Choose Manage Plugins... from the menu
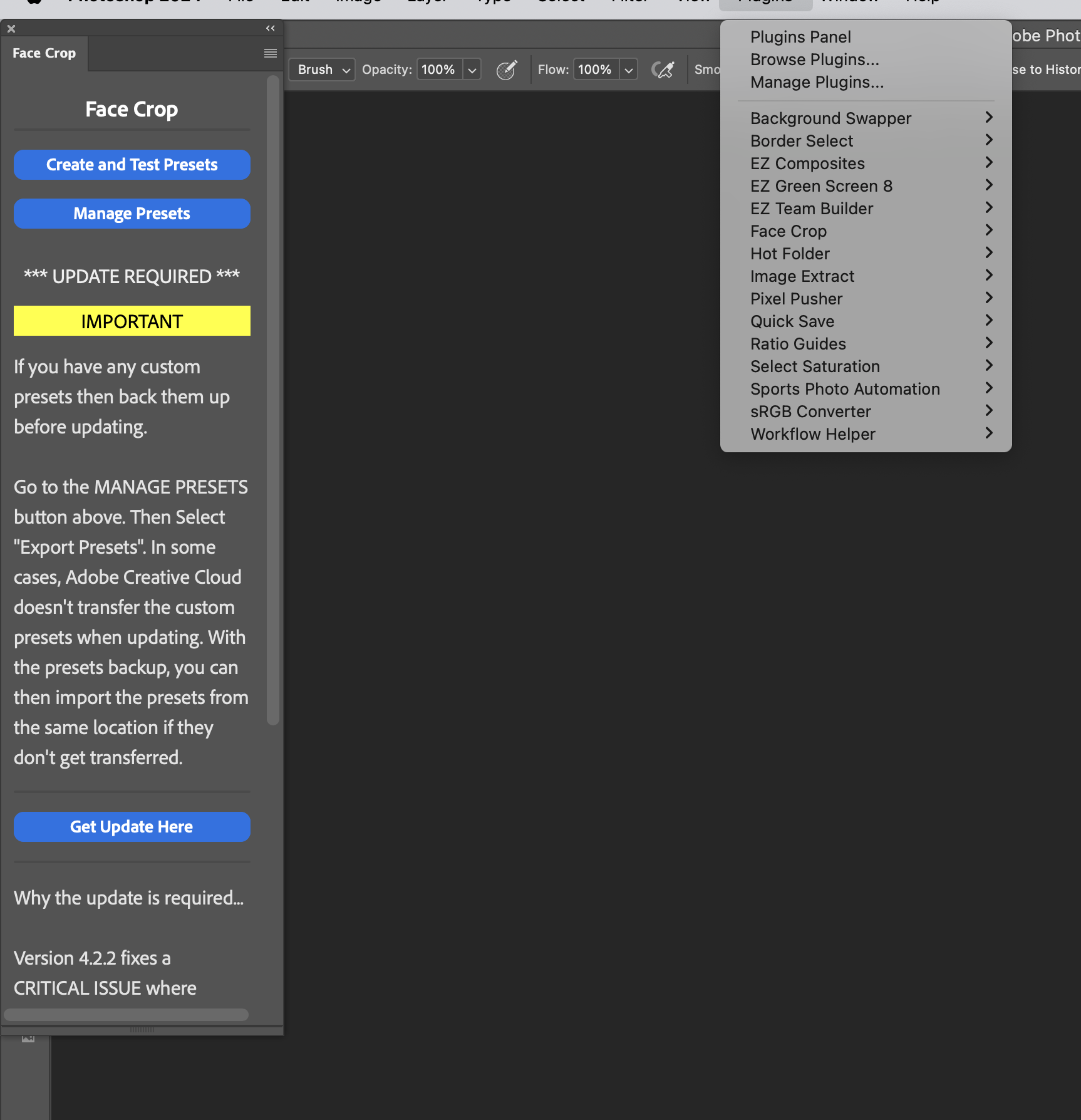This screenshot has width=1081, height=1120. click(x=866, y=82)
